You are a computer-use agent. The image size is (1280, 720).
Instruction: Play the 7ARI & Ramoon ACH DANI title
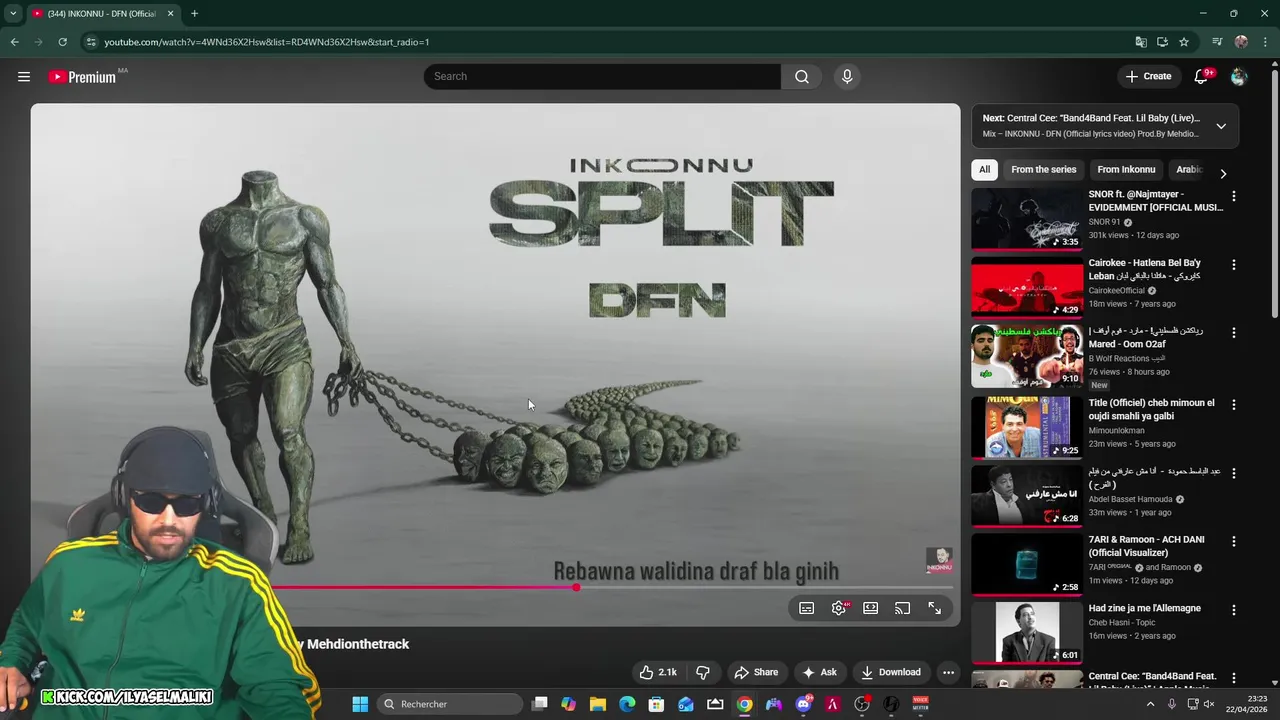click(x=1146, y=546)
